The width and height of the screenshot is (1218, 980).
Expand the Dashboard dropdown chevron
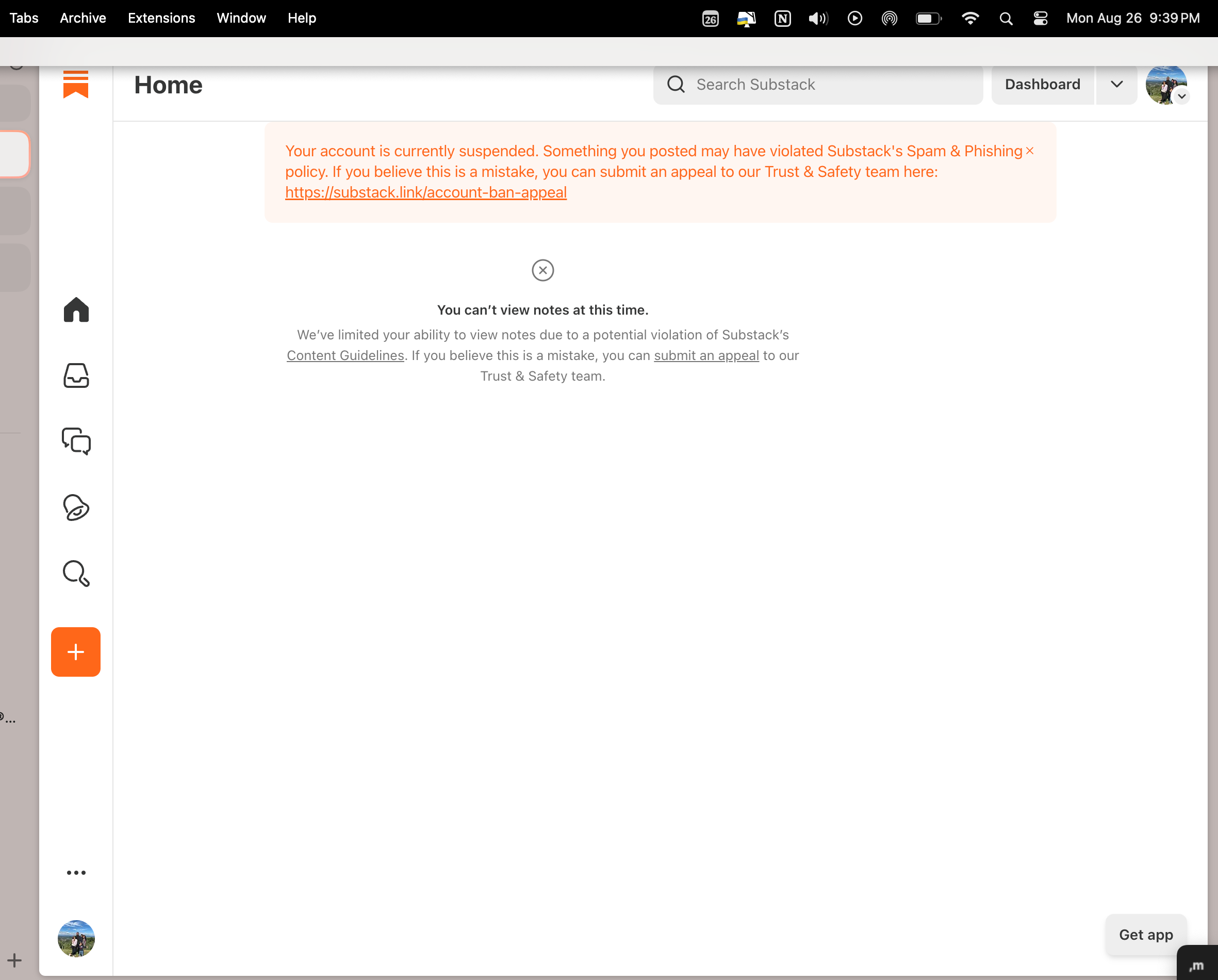click(1116, 84)
